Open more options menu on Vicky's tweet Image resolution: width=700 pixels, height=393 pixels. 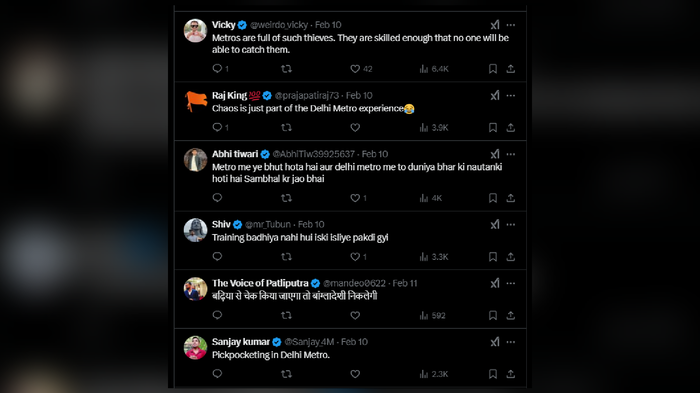click(x=511, y=25)
